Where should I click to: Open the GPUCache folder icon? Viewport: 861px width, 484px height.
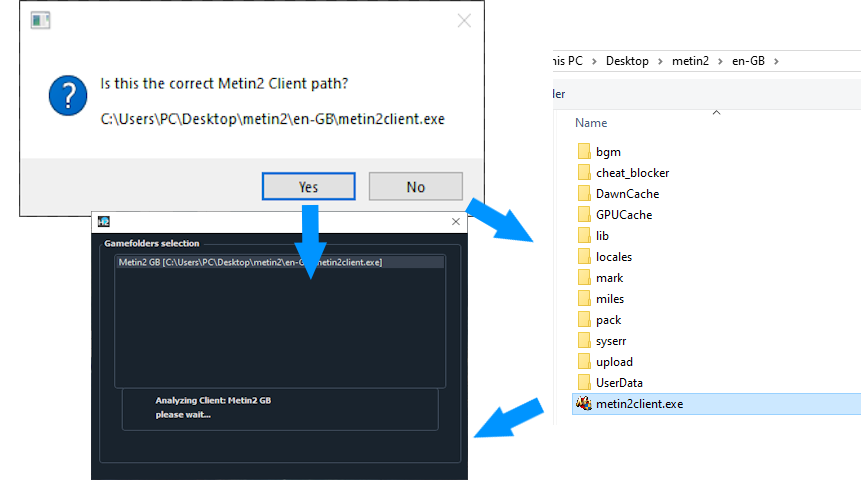point(585,215)
